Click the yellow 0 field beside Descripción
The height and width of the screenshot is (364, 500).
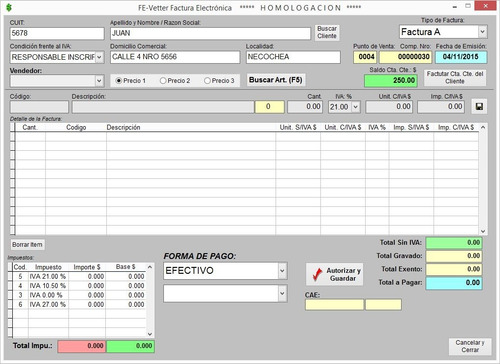[269, 107]
